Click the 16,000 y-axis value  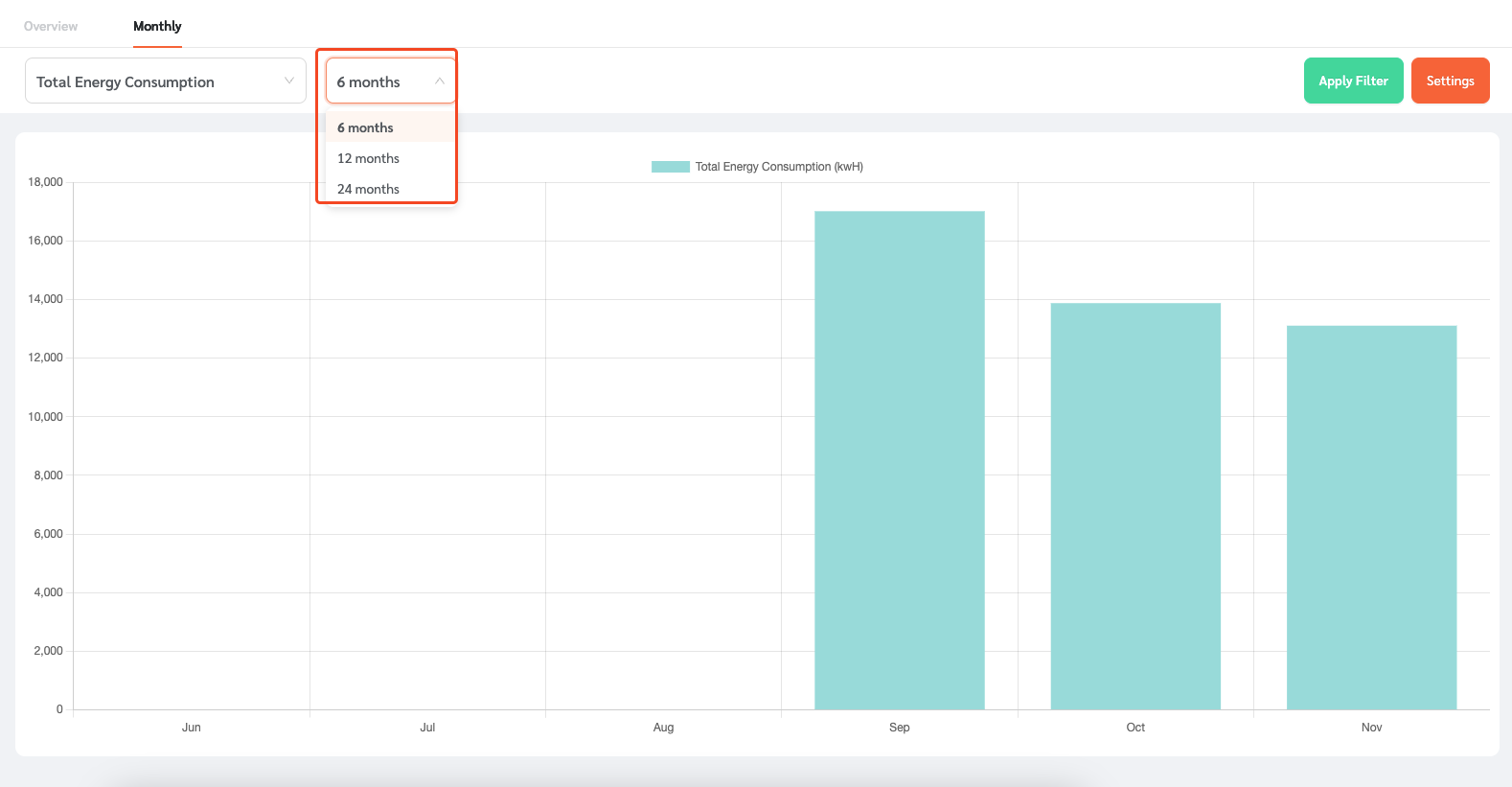point(45,241)
